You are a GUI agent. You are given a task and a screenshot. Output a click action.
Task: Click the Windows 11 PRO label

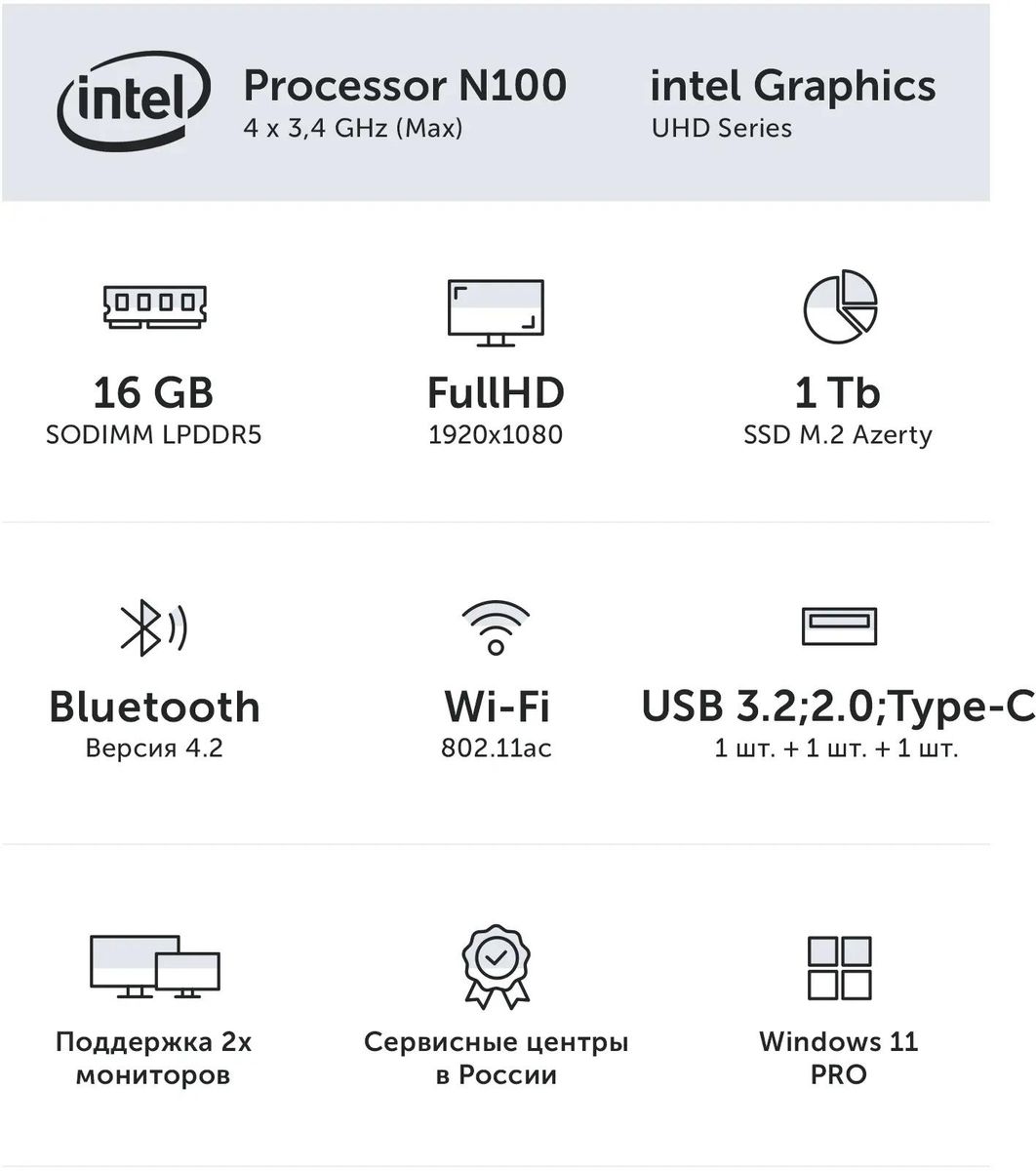tap(839, 1058)
